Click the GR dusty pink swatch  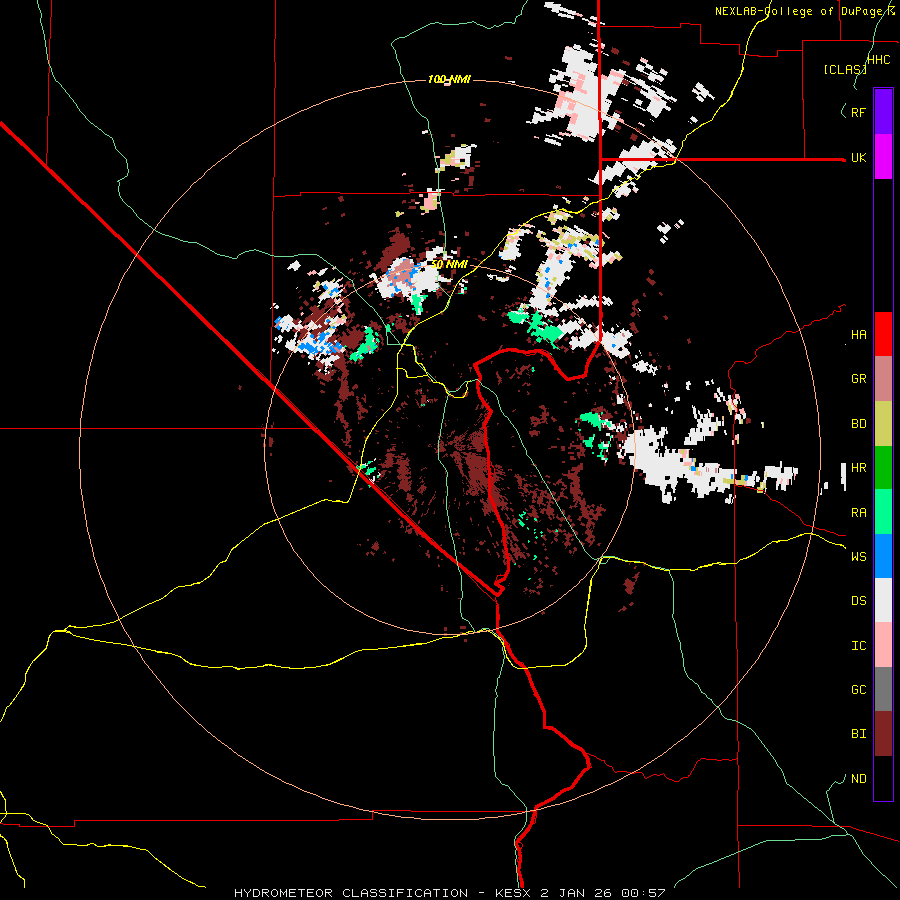coord(883,379)
